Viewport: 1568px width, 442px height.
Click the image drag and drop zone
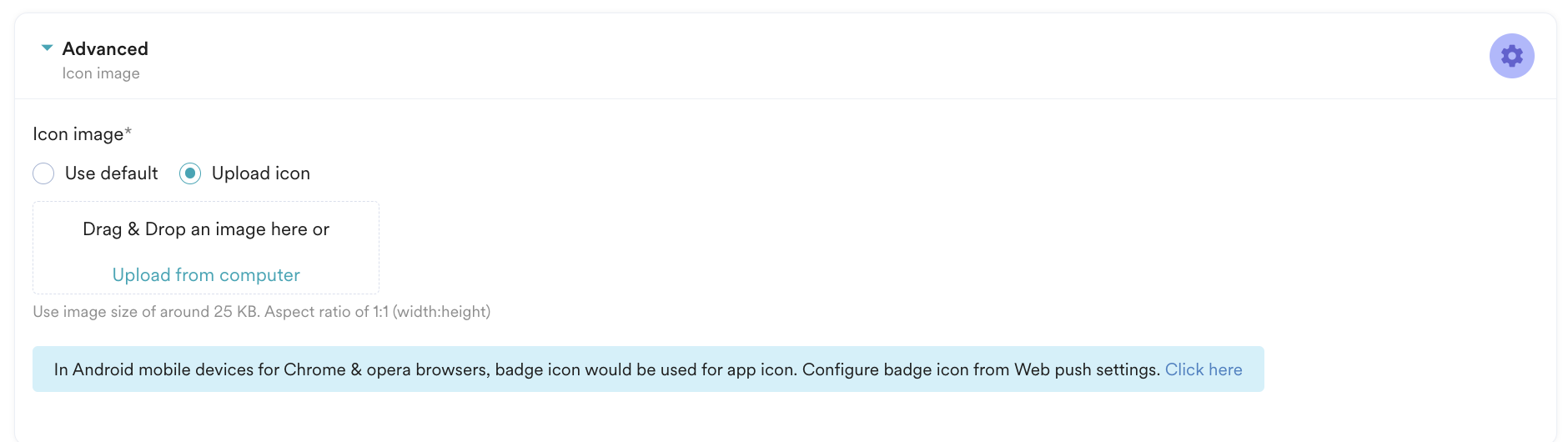pyautogui.click(x=206, y=250)
